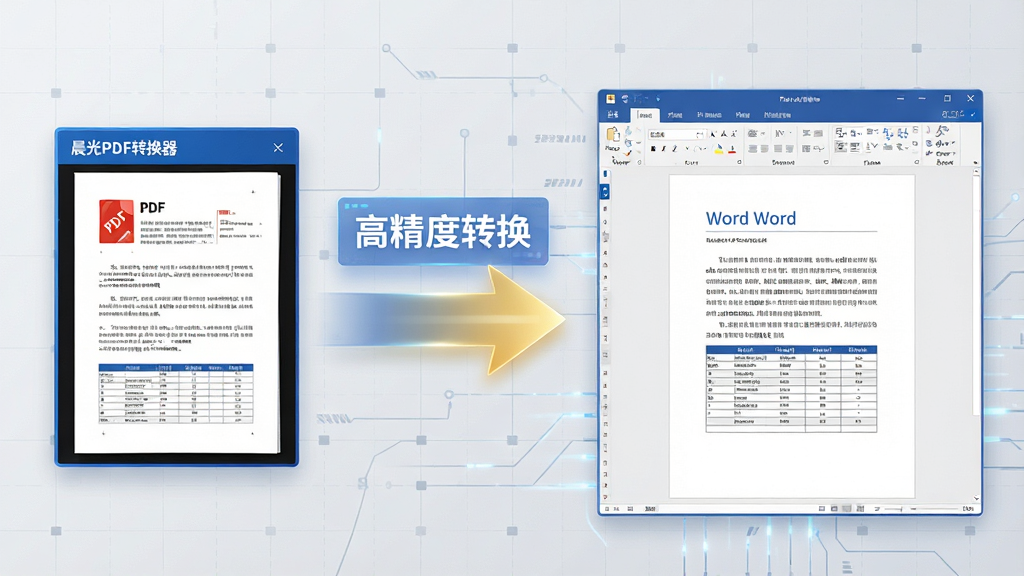
Task: Open the Font group dialog launcher
Action: [739, 162]
